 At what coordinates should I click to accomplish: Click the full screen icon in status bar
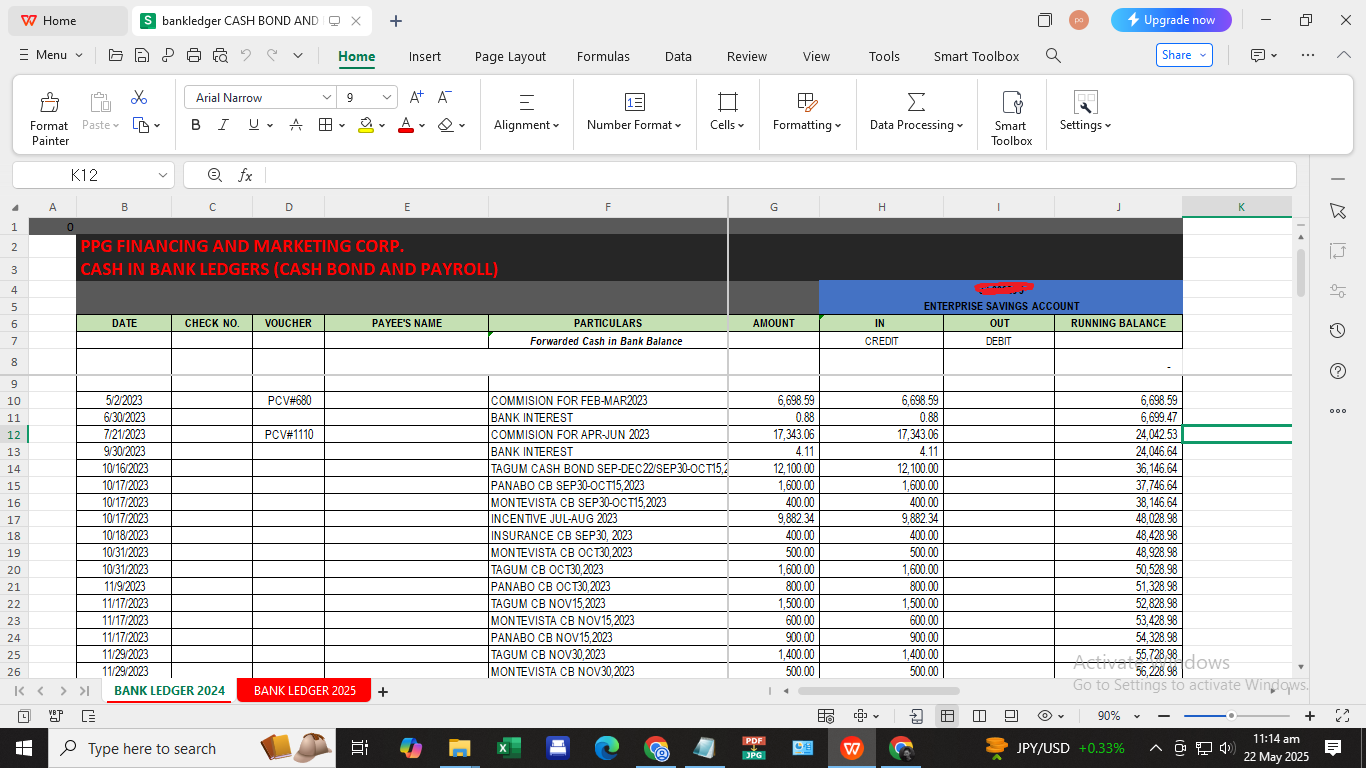coord(1343,716)
